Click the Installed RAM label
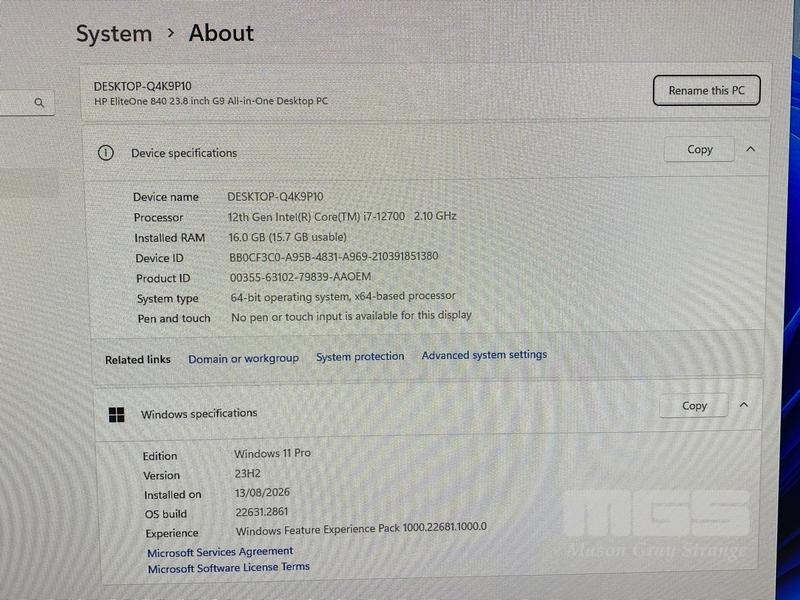 [169, 238]
